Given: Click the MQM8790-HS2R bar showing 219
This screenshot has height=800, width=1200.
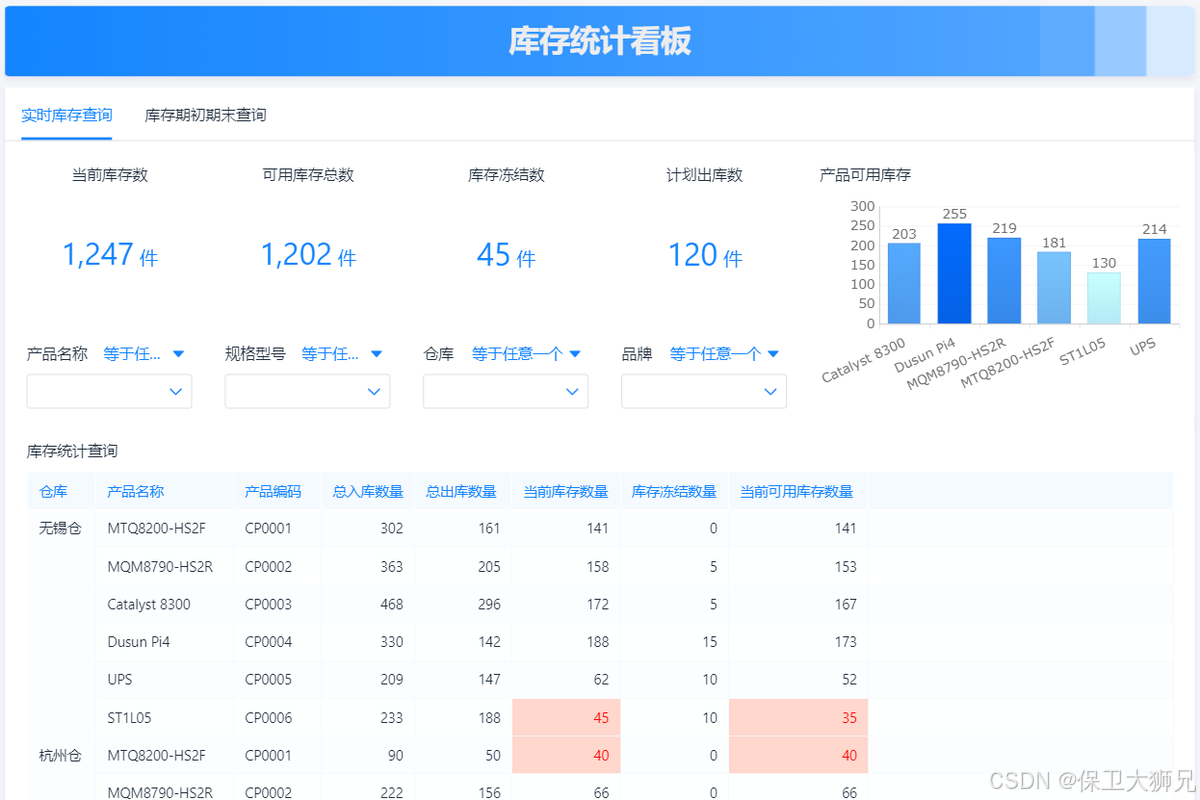Looking at the screenshot, I should click(x=1004, y=281).
